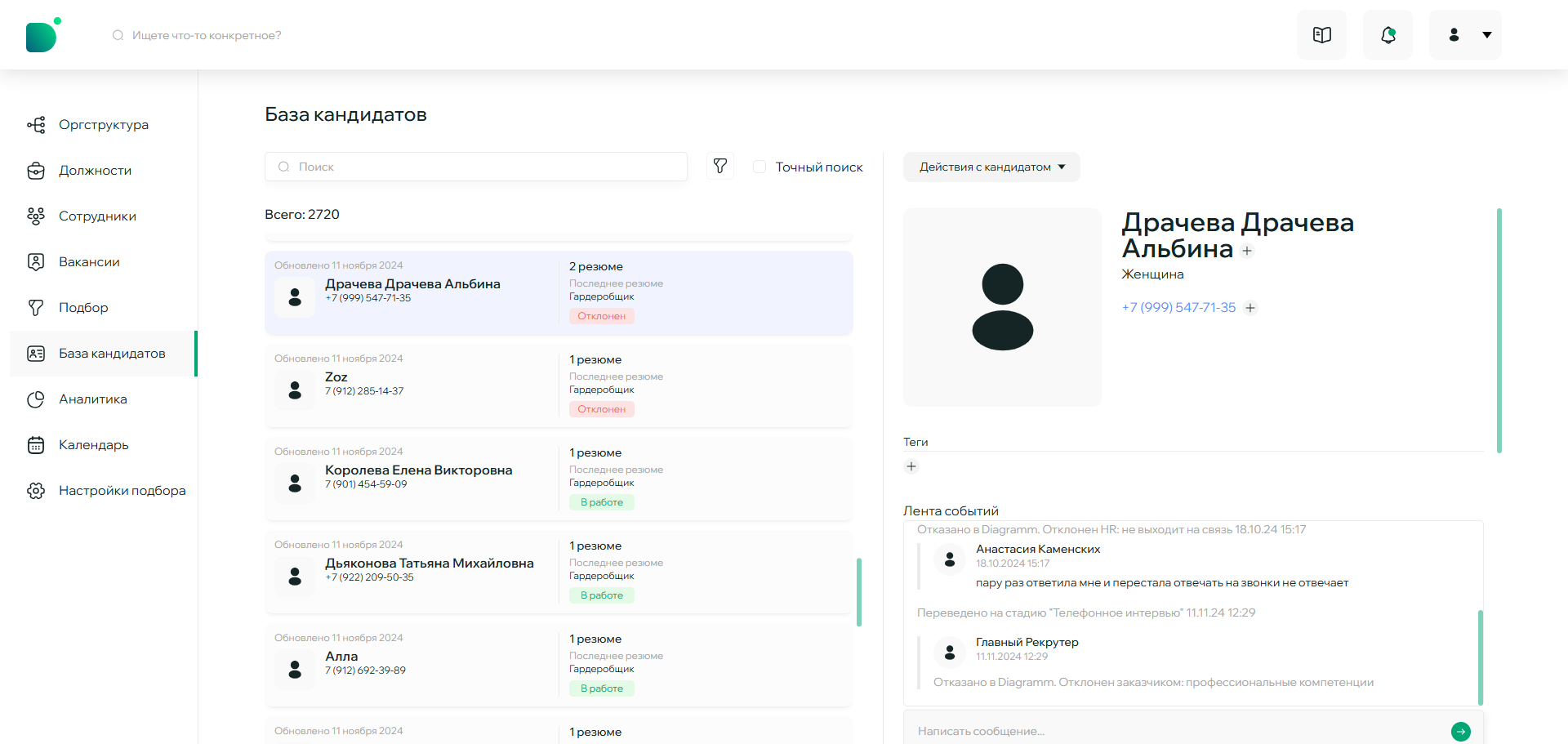Click the Должности briefcase icon
Screen dimensions: 1568x744
pyautogui.click(x=36, y=171)
